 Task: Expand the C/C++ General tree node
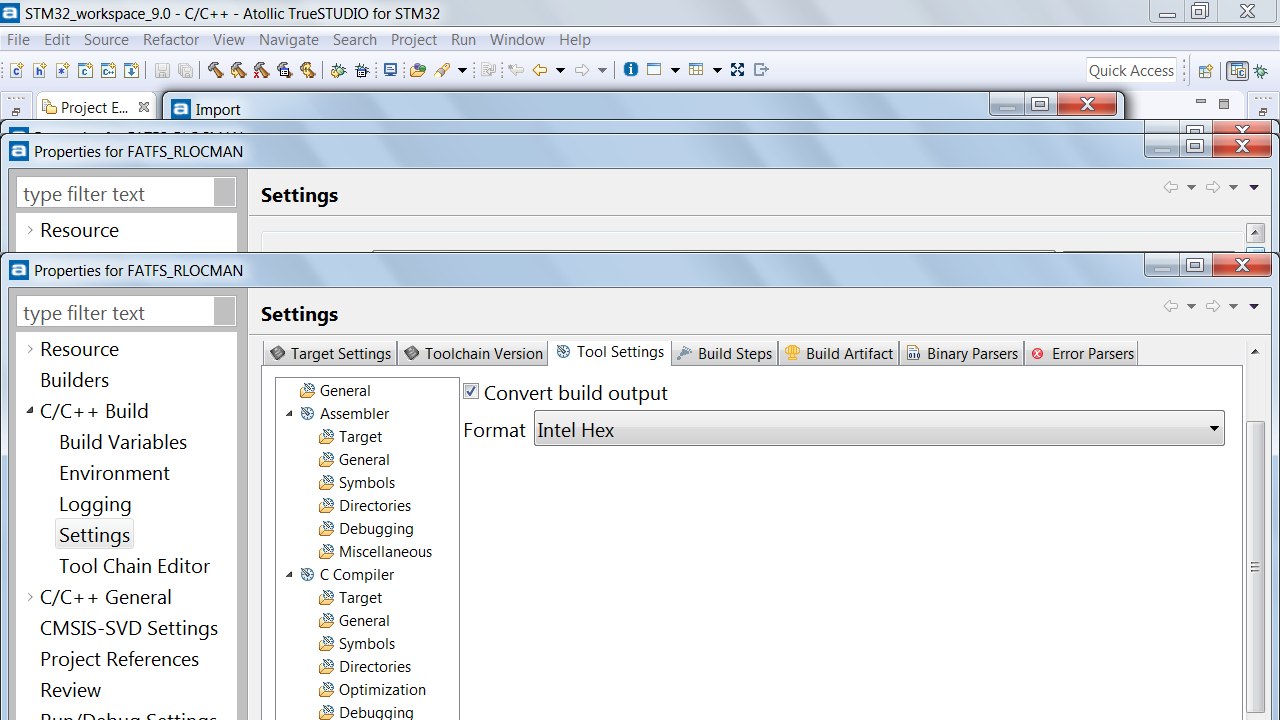pos(30,597)
